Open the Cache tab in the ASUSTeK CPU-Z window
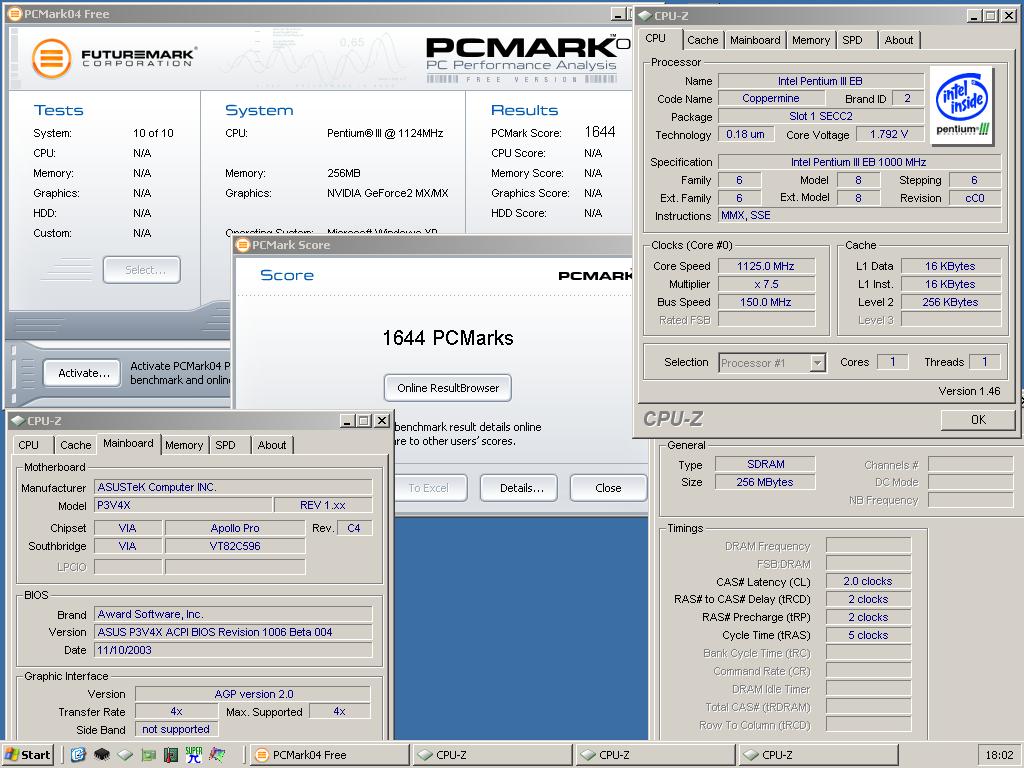The height and width of the screenshot is (768, 1024). coord(76,445)
